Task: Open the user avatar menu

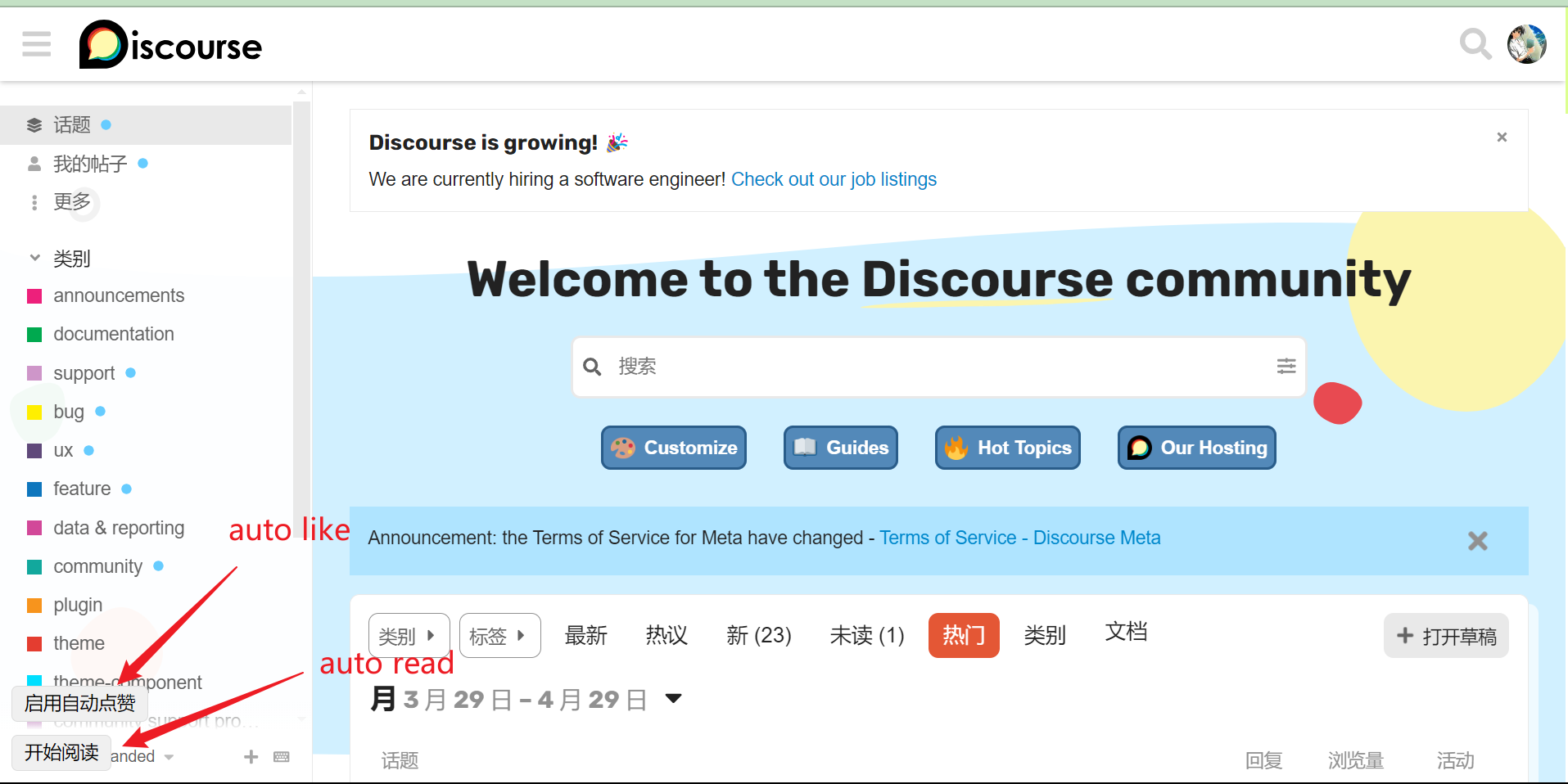Action: click(x=1527, y=44)
